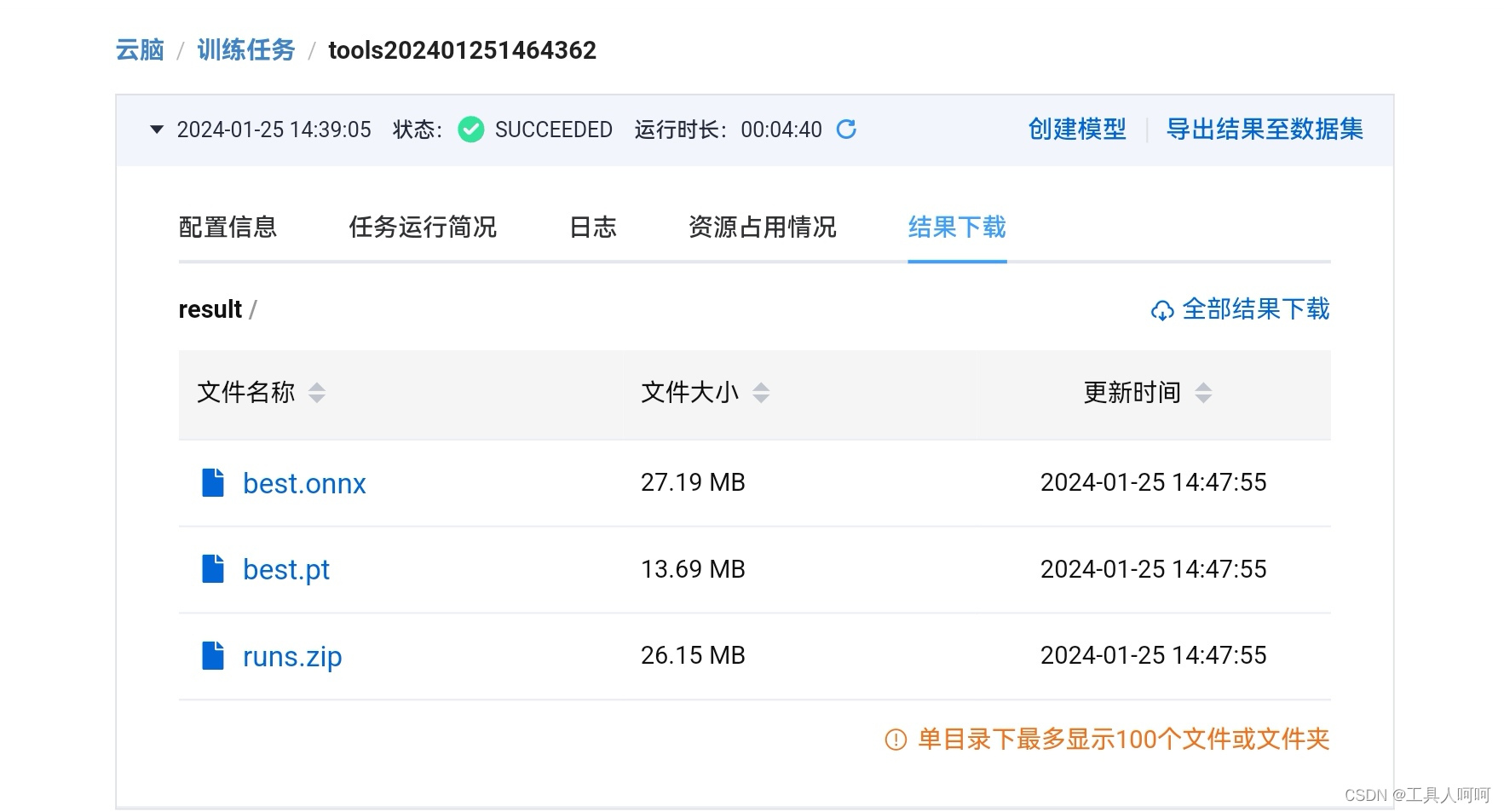Click the 13.69 MB size cell

(693, 569)
